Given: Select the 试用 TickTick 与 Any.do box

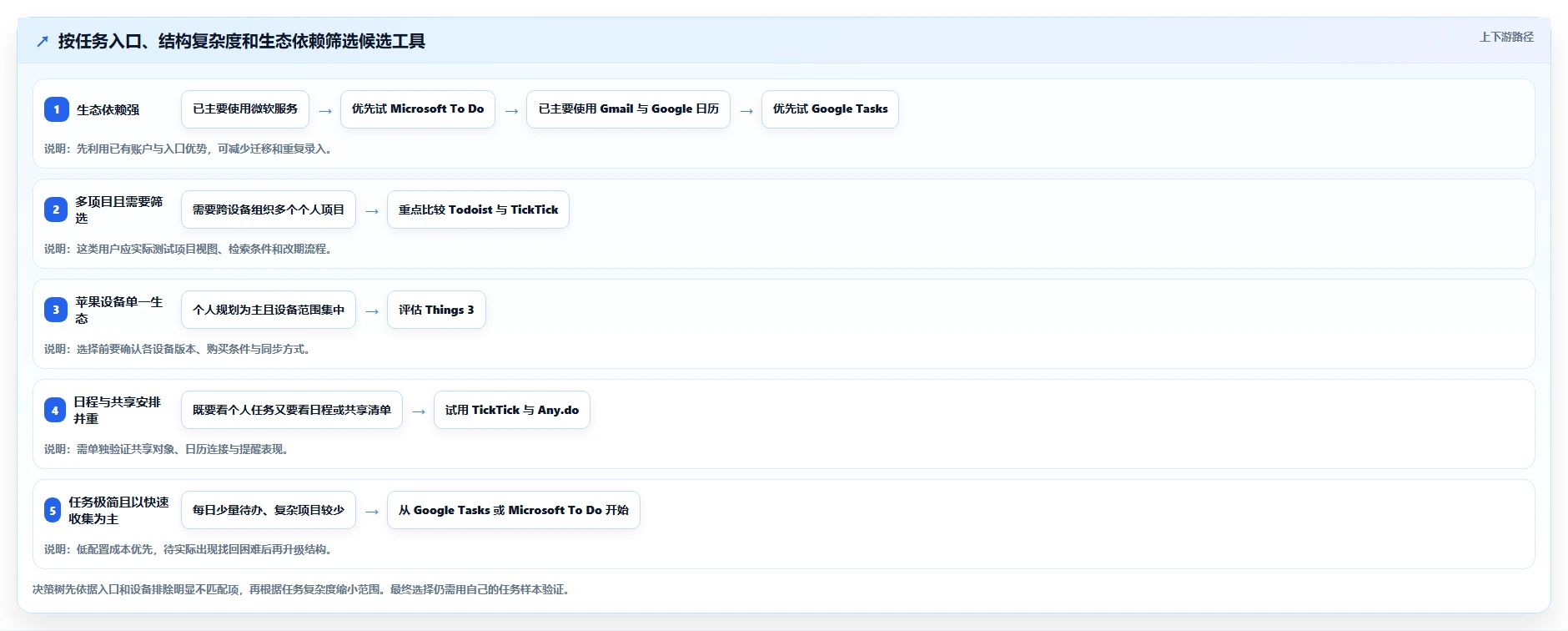Looking at the screenshot, I should [512, 410].
